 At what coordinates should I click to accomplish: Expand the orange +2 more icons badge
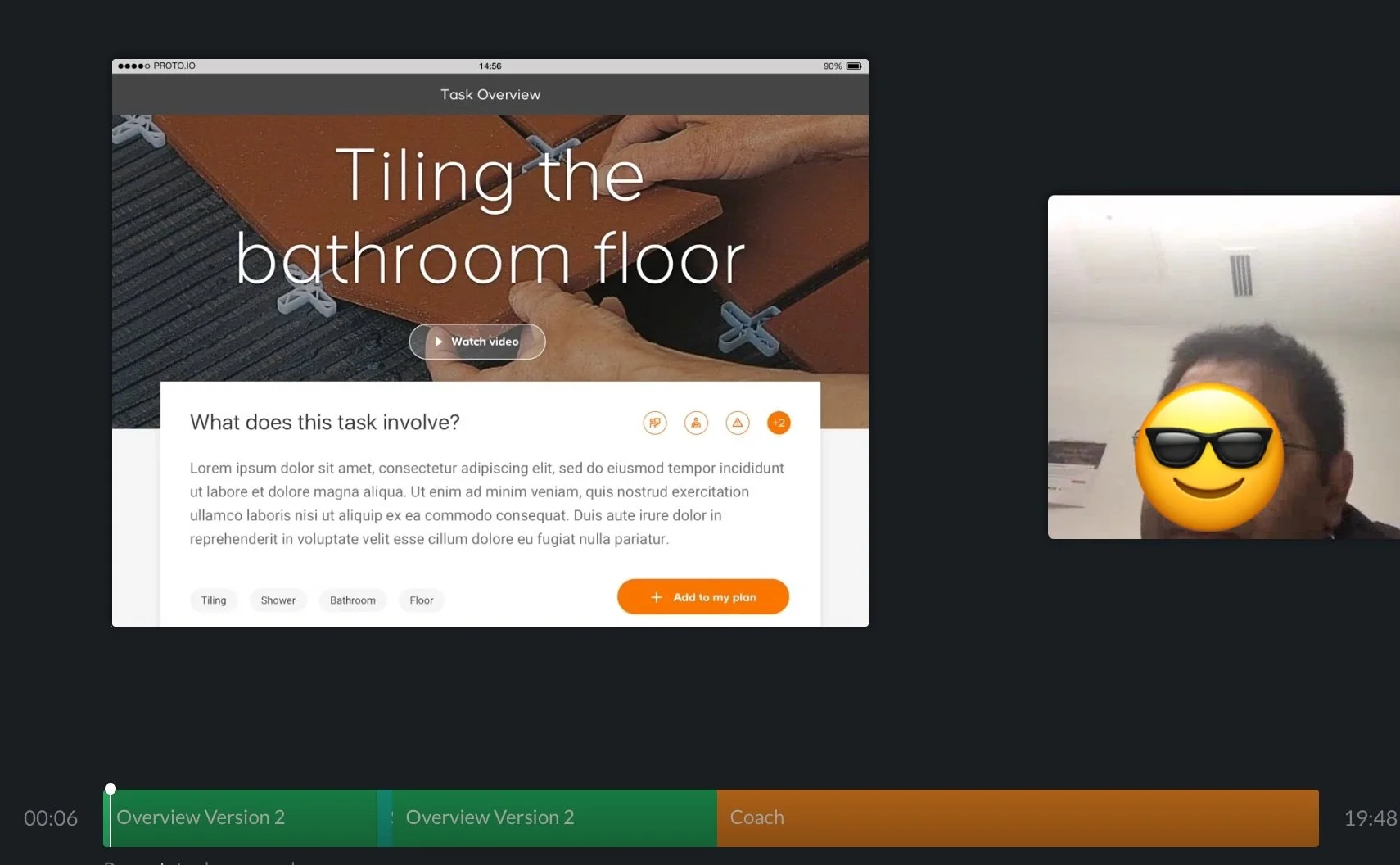coord(779,423)
